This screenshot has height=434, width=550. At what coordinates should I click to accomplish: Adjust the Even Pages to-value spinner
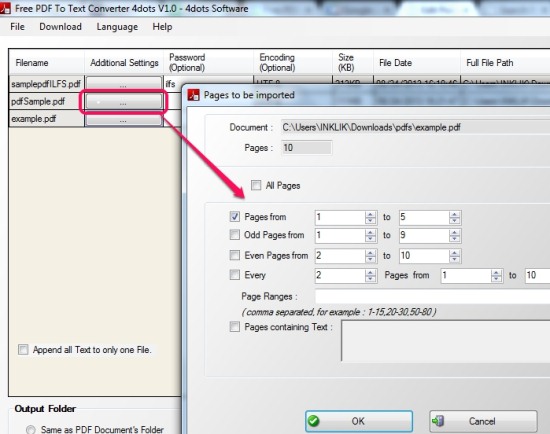454,256
